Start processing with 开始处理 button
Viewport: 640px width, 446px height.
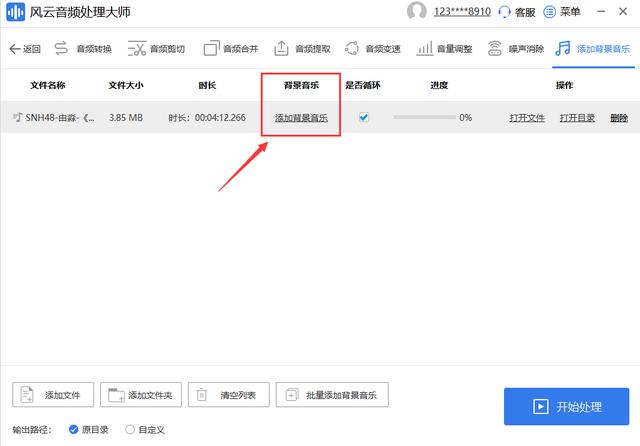coord(567,406)
